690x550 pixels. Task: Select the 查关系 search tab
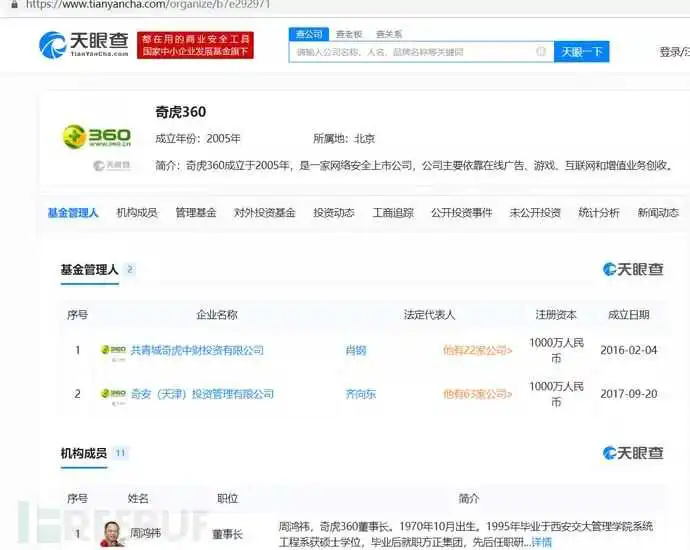pos(389,34)
